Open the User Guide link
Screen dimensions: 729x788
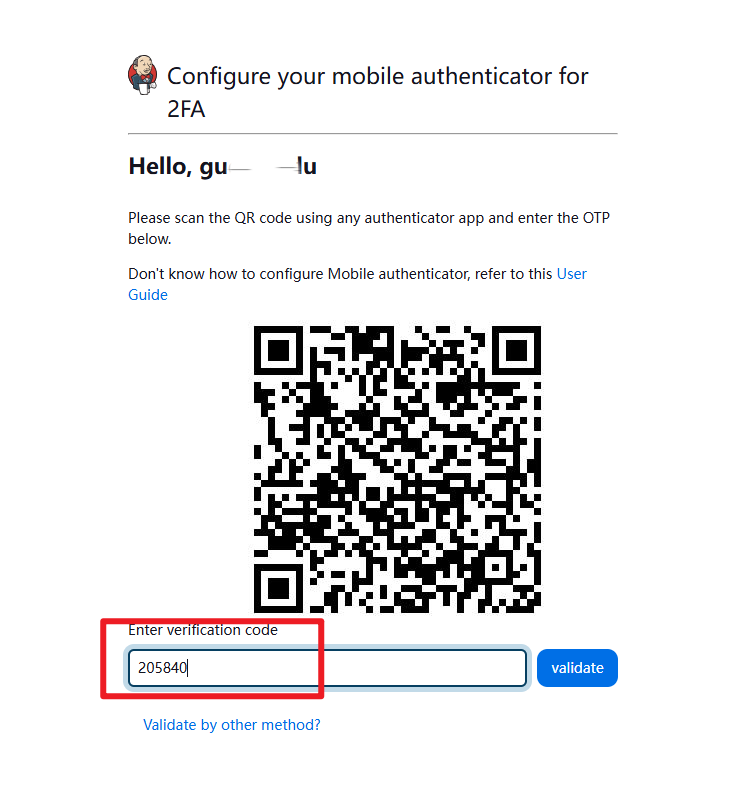(x=357, y=284)
